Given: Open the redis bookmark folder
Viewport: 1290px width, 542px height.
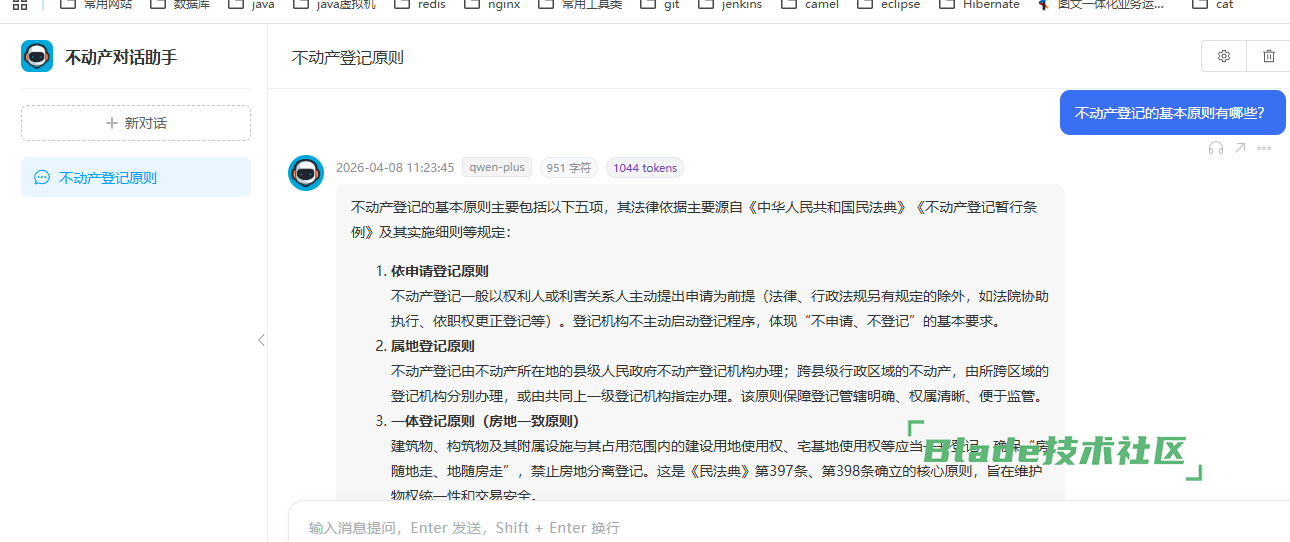Looking at the screenshot, I should click(x=421, y=5).
